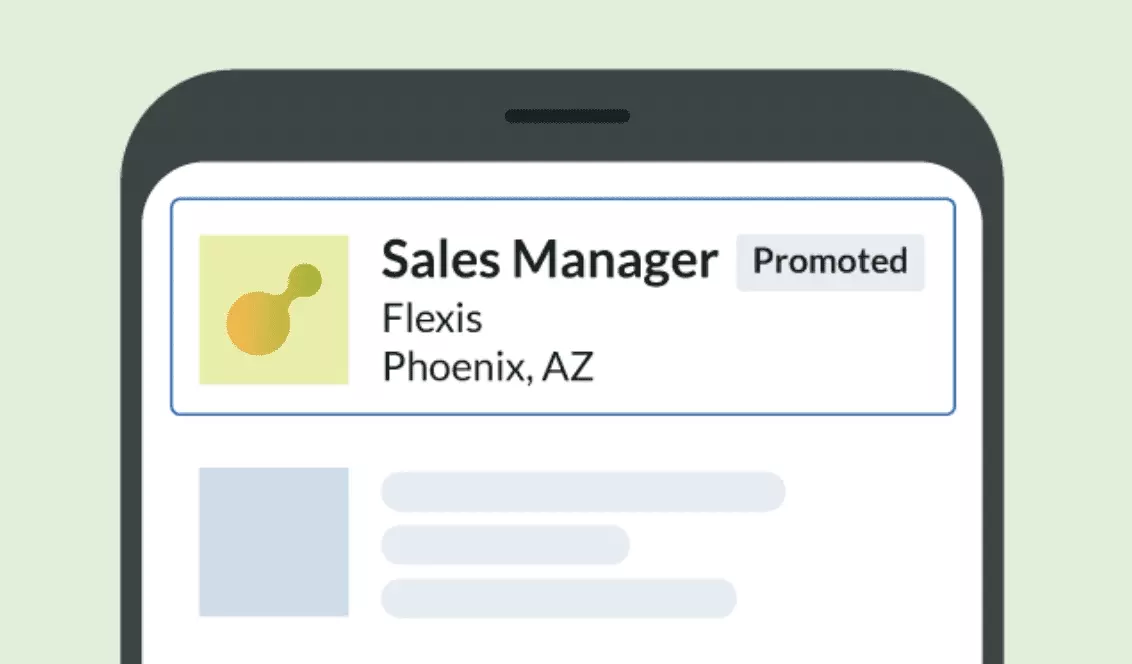Select the gray placeholder thumbnail

point(273,541)
